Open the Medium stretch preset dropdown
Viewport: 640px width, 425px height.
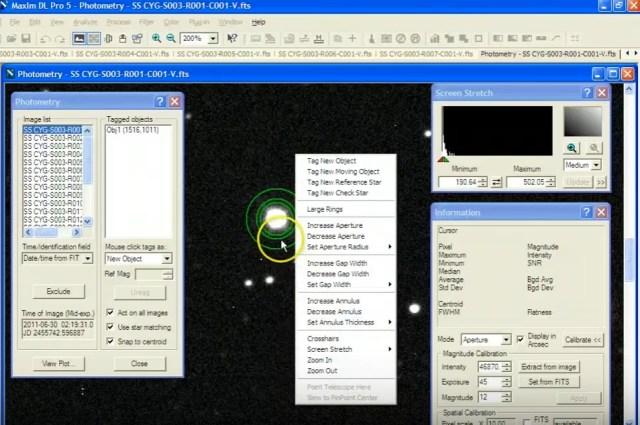(597, 165)
